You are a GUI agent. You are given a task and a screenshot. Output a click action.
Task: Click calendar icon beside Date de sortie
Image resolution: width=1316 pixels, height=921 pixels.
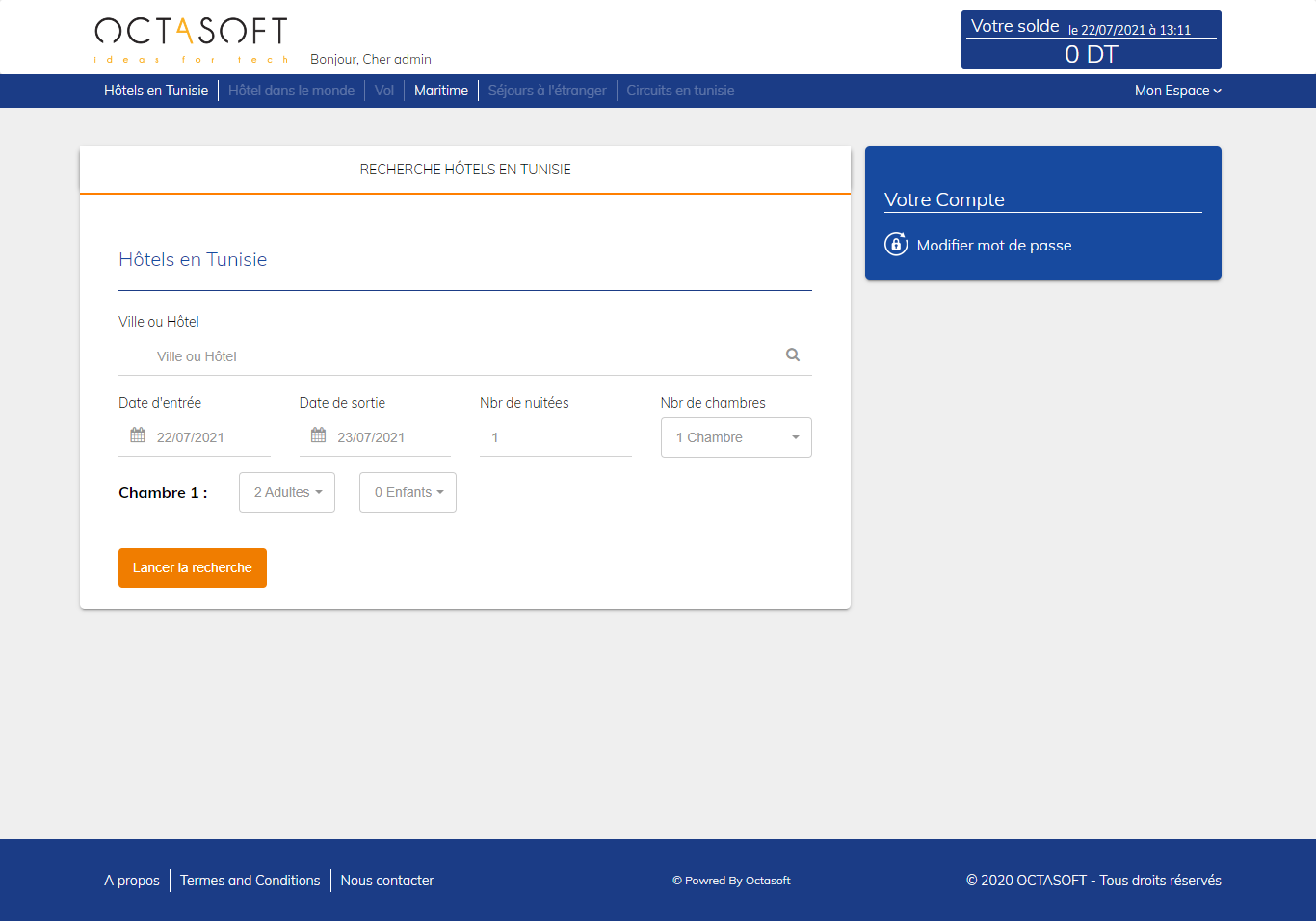pos(318,435)
